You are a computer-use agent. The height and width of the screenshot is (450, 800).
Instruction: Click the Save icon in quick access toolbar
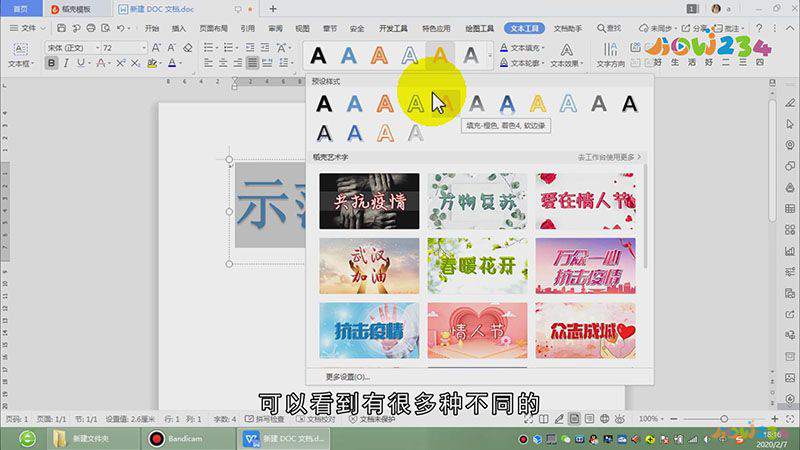[61, 28]
